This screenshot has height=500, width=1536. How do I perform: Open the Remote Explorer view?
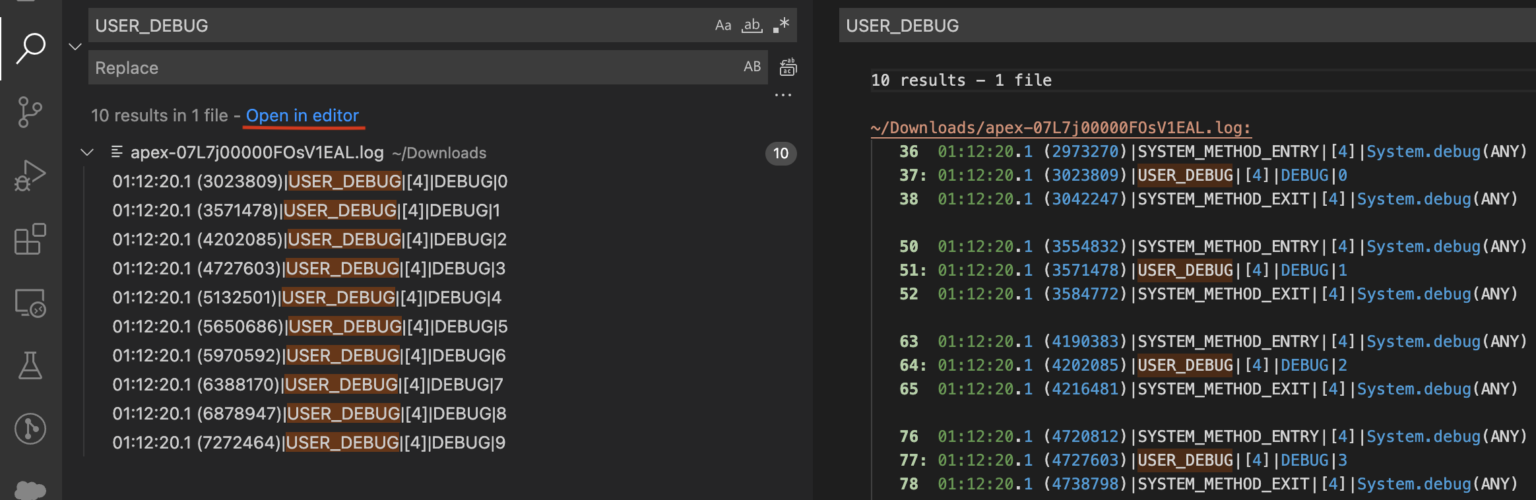(x=31, y=303)
